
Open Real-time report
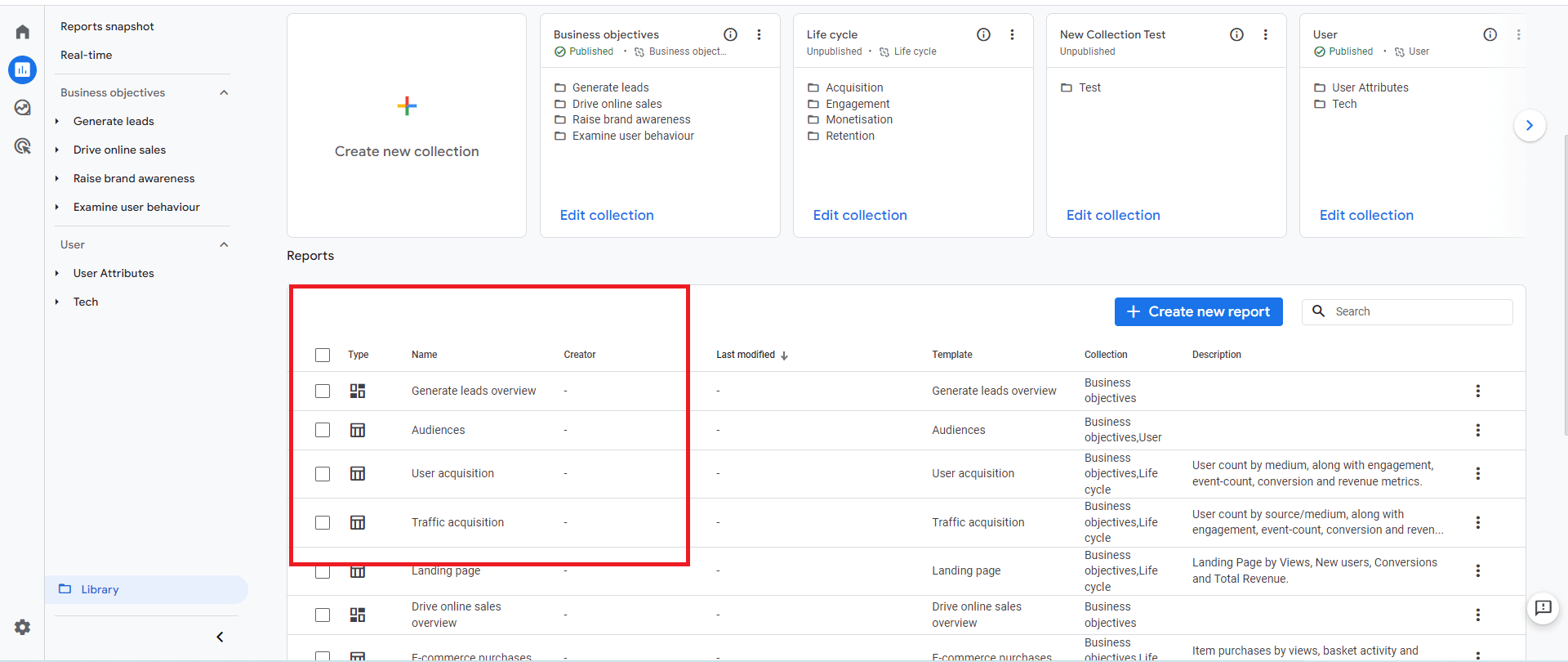pyautogui.click(x=87, y=55)
